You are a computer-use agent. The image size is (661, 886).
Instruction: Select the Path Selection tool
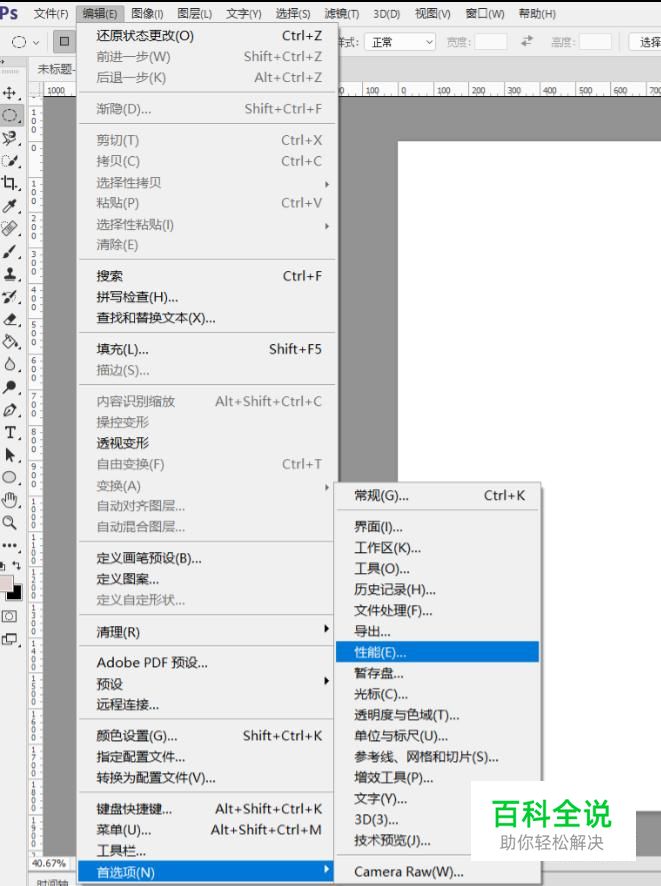(10, 455)
